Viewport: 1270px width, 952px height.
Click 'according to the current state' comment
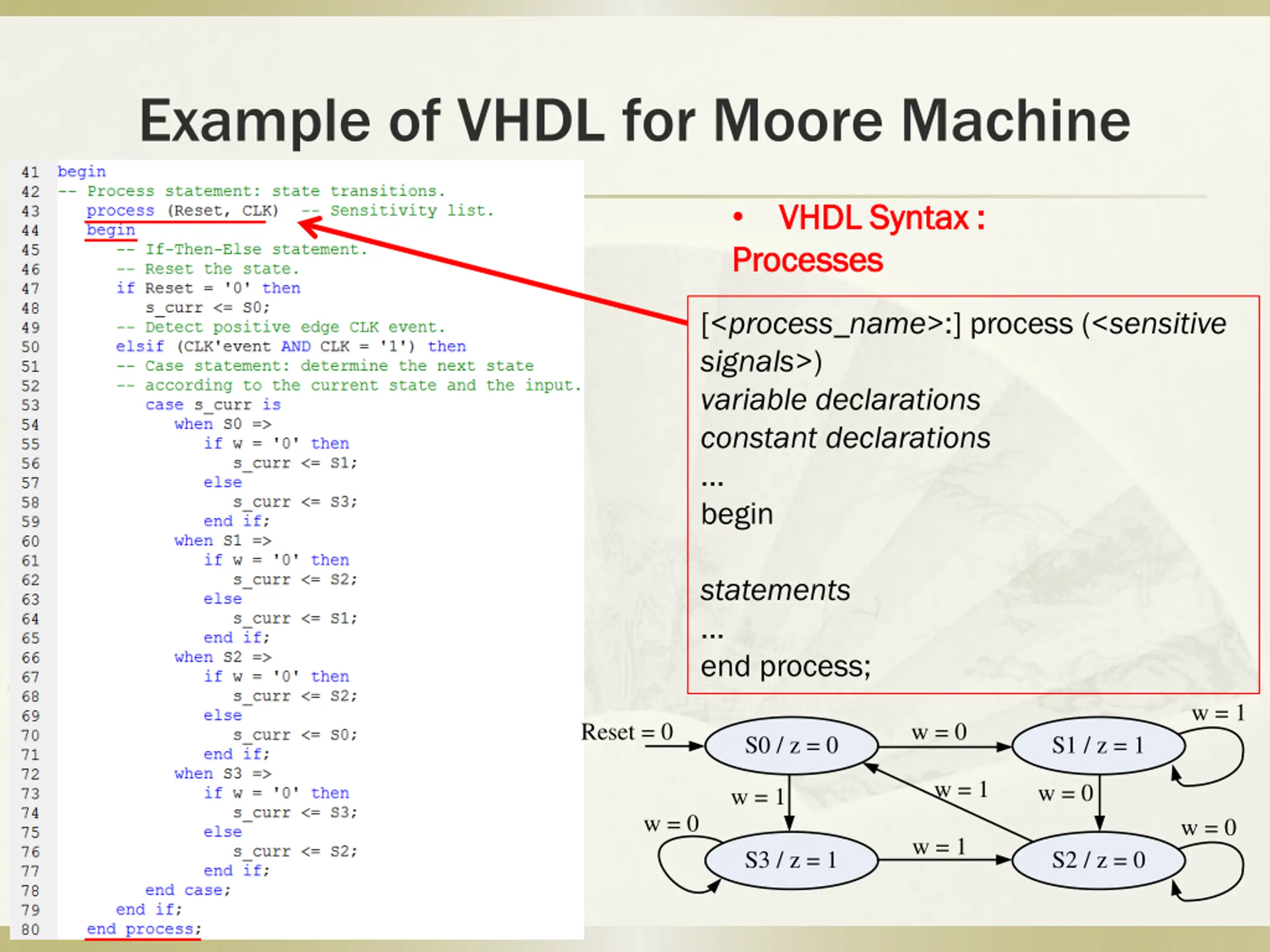(291, 386)
